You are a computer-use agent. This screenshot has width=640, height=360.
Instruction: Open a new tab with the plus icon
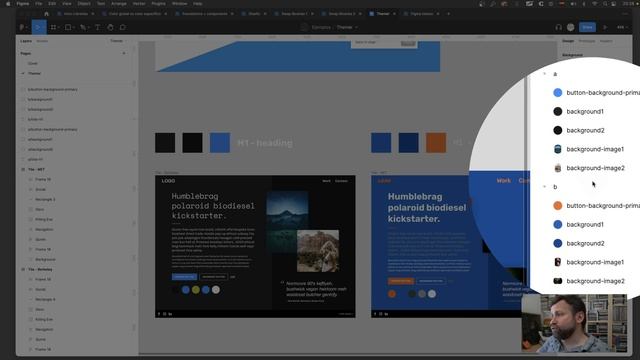tap(448, 14)
